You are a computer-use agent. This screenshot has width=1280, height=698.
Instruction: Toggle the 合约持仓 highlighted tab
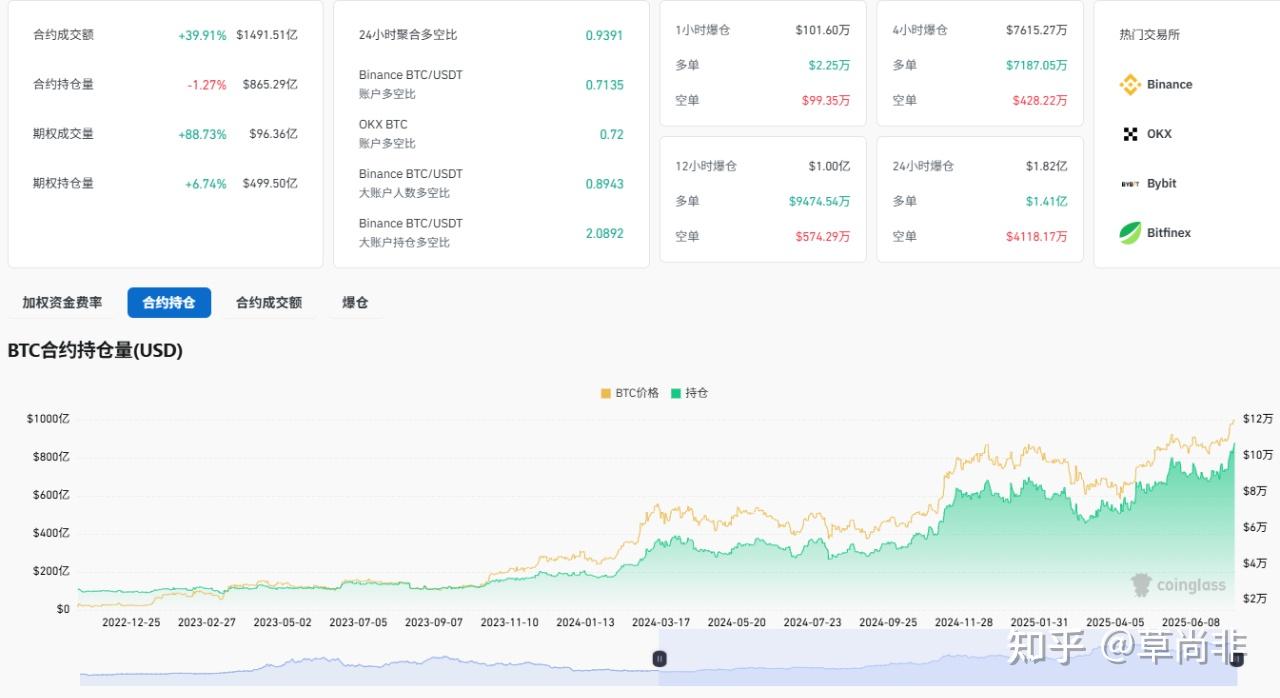coord(169,302)
